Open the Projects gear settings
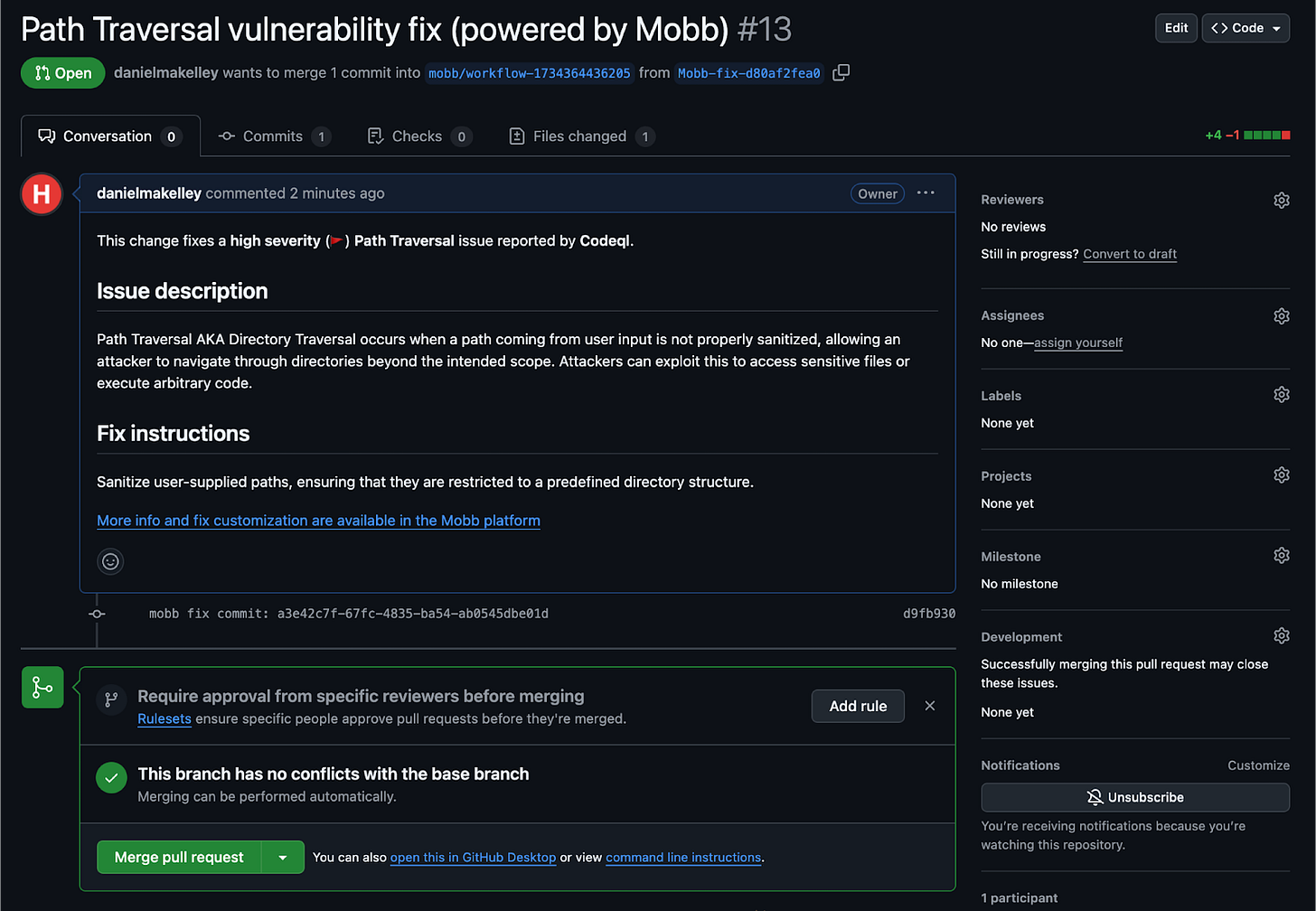Viewport: 1316px width, 911px height. click(x=1281, y=475)
